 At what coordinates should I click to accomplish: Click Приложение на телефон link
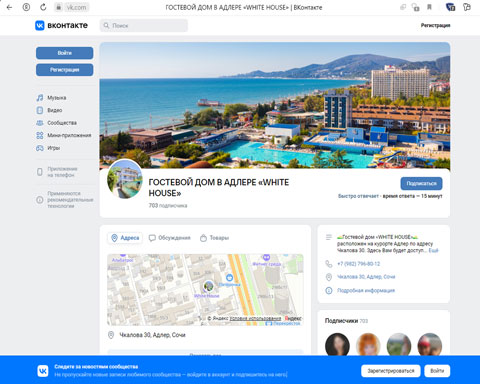(x=62, y=172)
